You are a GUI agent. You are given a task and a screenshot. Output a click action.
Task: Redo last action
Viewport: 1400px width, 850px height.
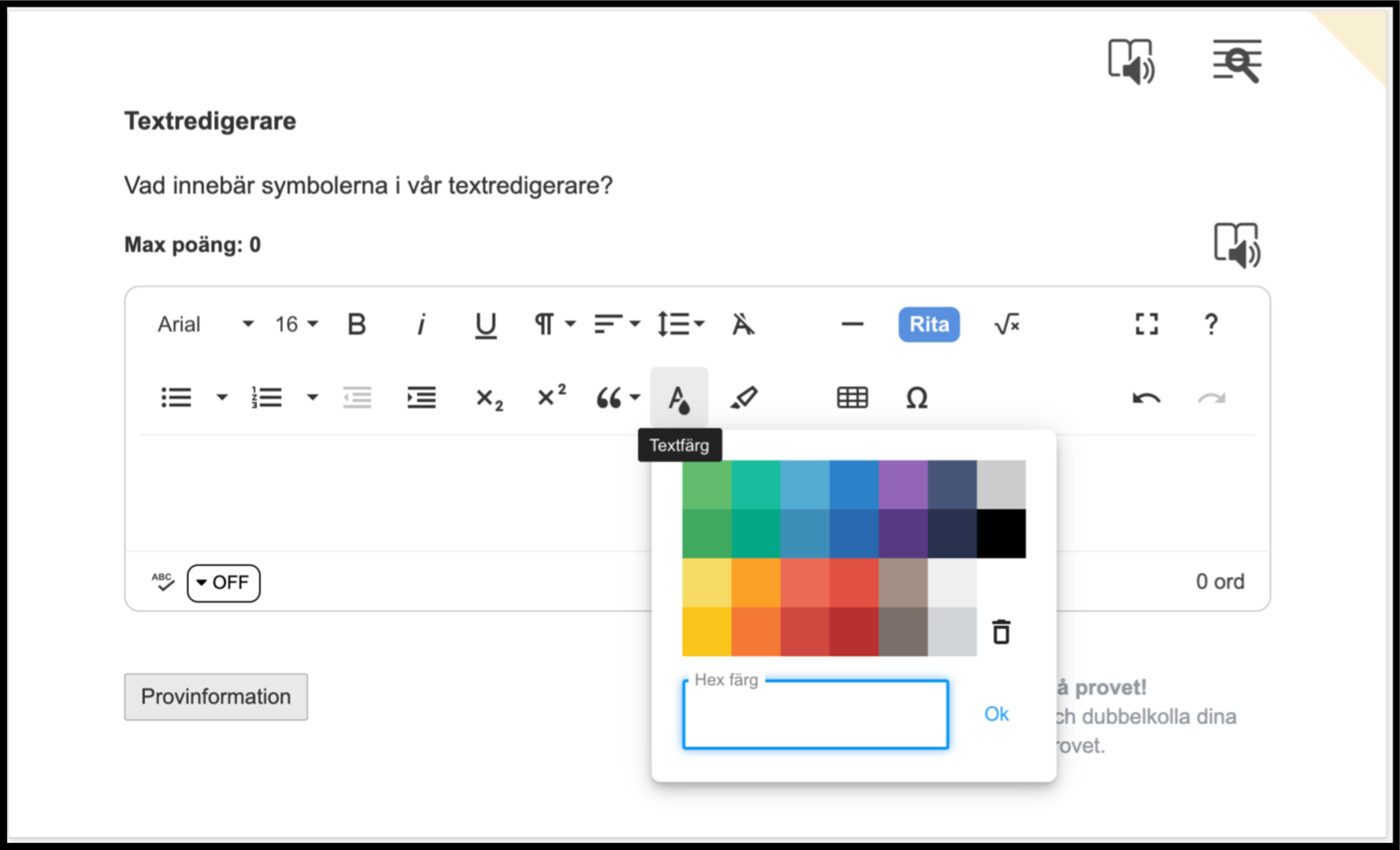[1211, 397]
